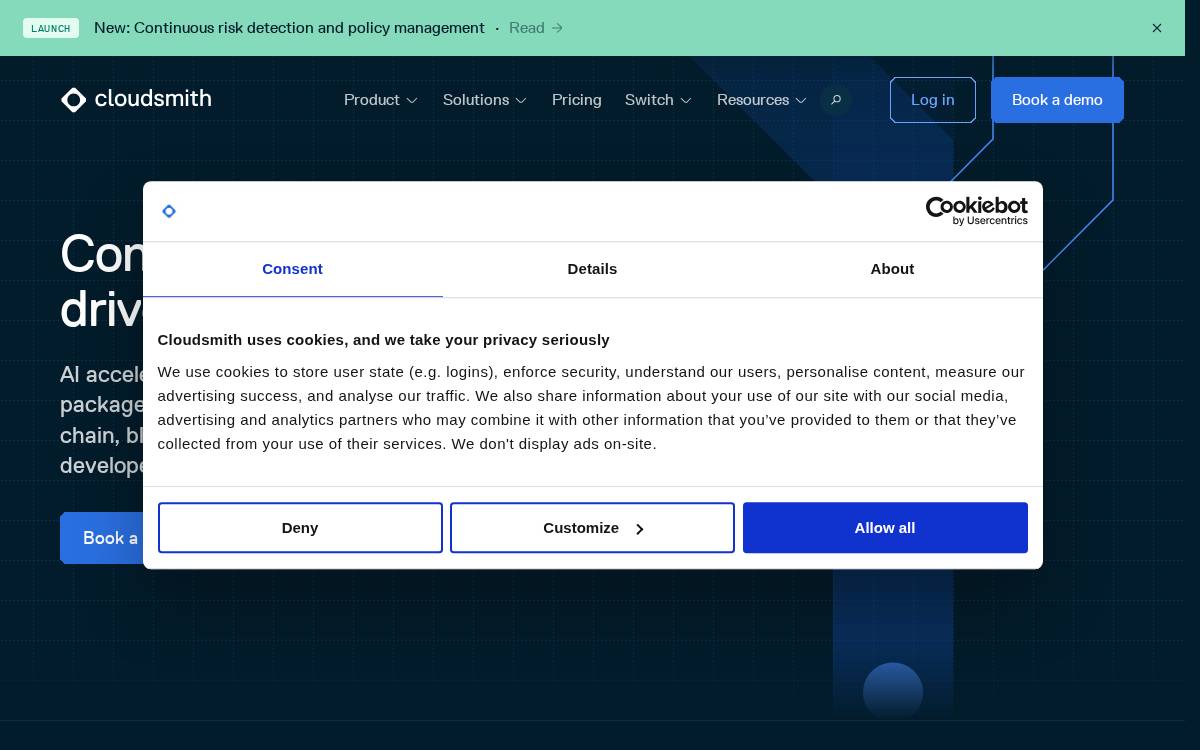This screenshot has height=750, width=1200.
Task: Click the small Cloudsmith icon in cookie dialog
Action: click(x=169, y=211)
